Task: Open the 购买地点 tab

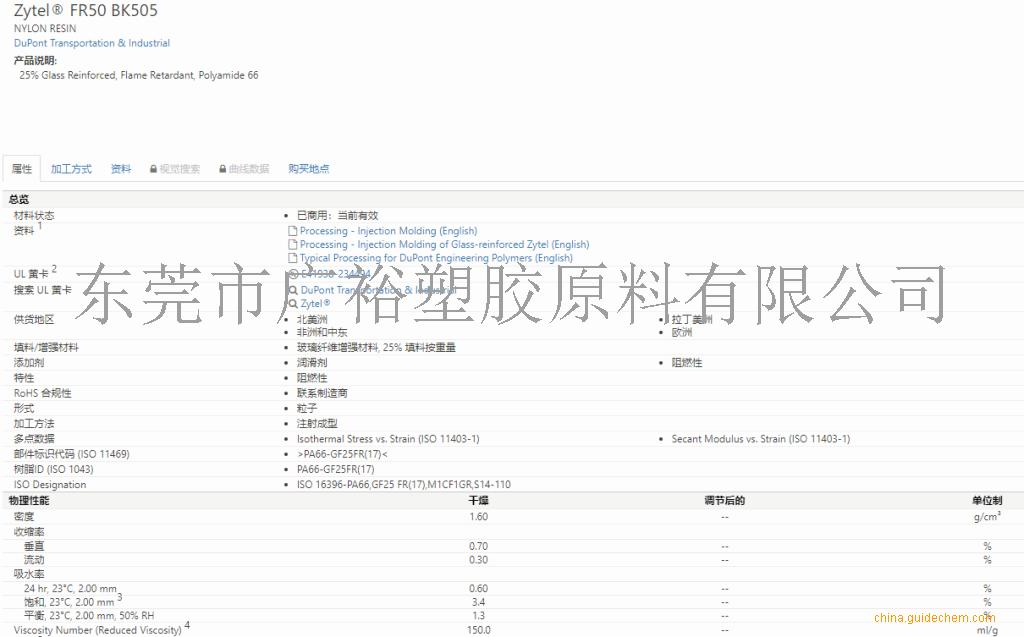Action: (308, 169)
